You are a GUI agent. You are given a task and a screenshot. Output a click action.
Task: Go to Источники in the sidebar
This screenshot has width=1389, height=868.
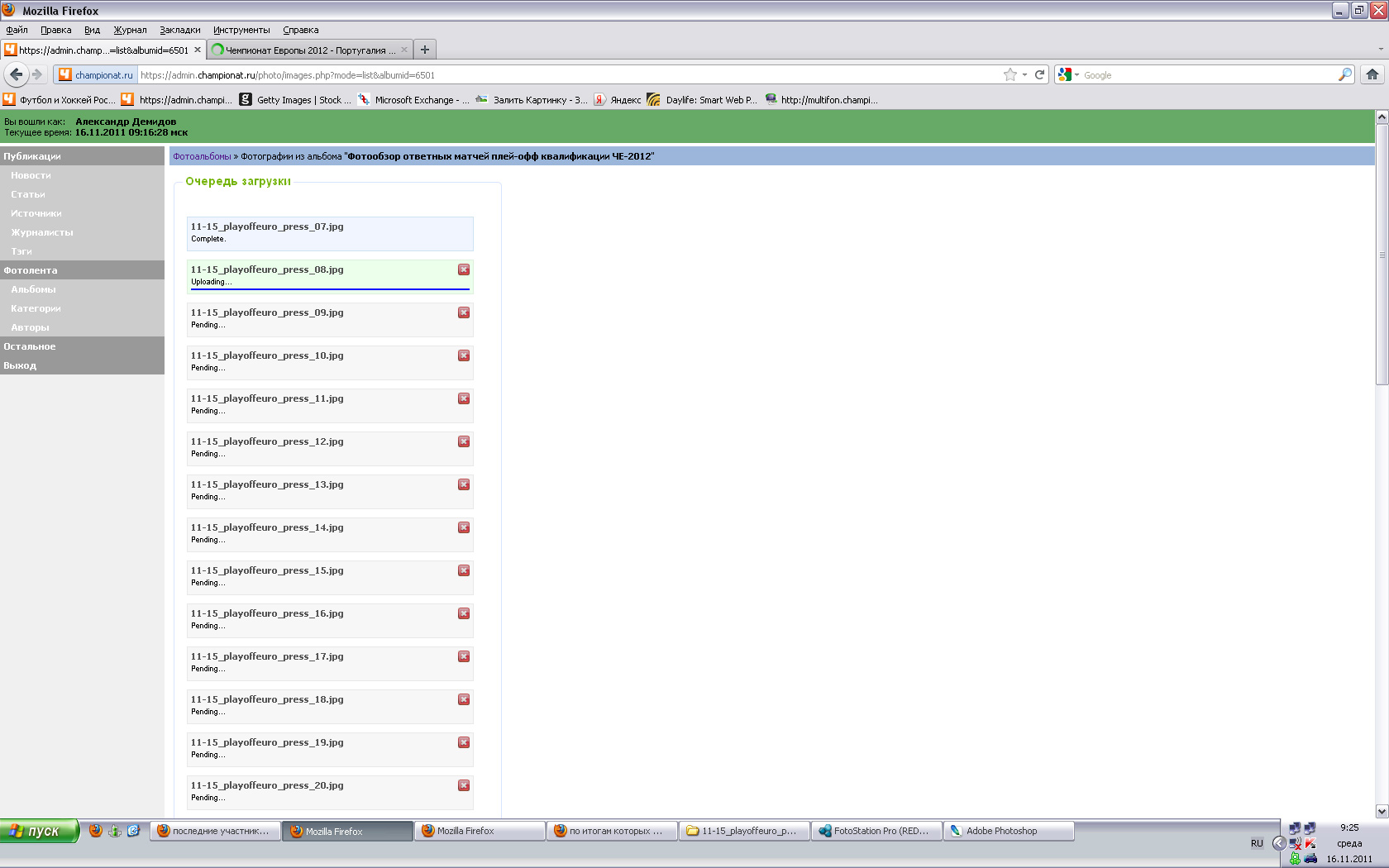click(x=36, y=213)
